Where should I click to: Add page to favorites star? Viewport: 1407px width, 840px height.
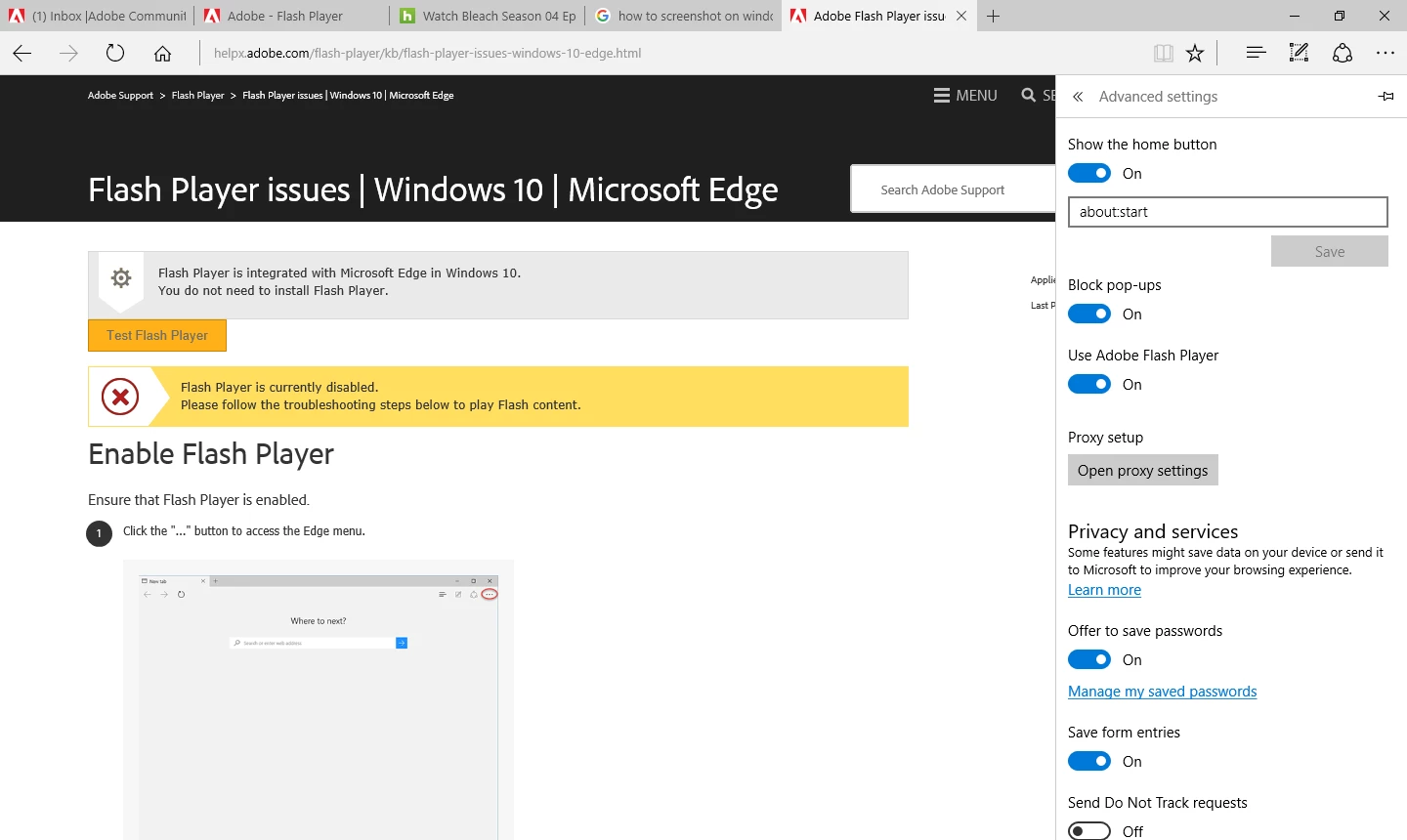(x=1195, y=54)
